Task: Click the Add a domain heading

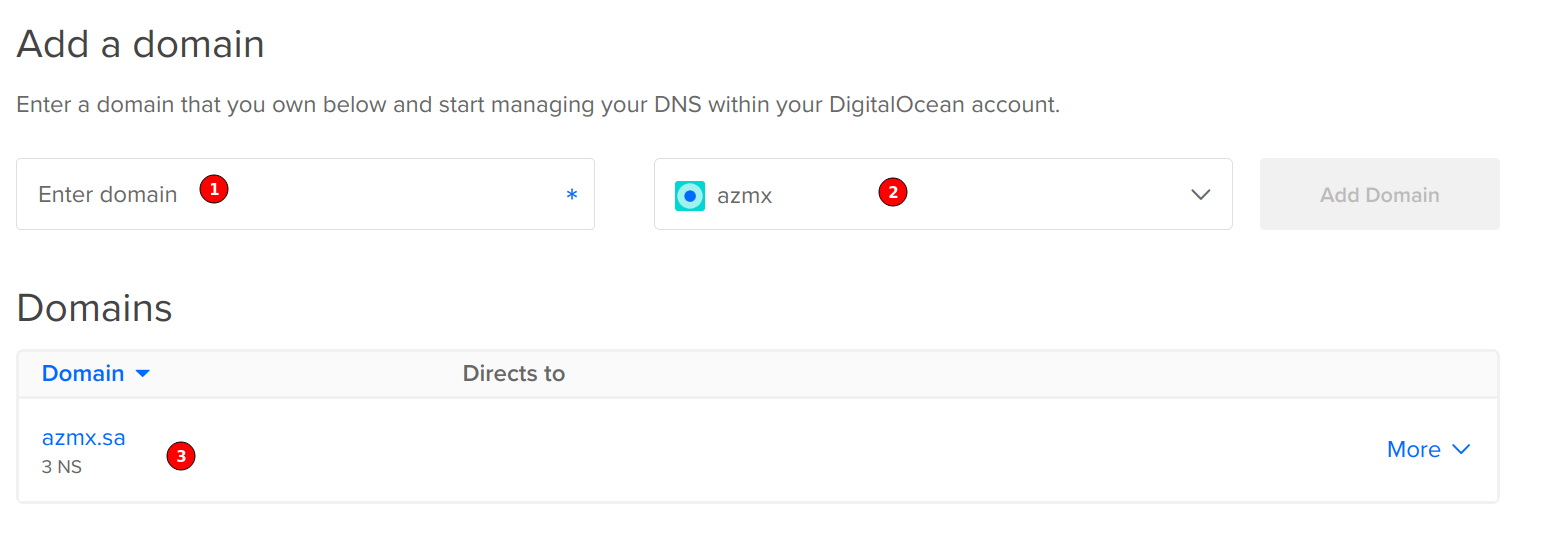Action: click(x=141, y=44)
